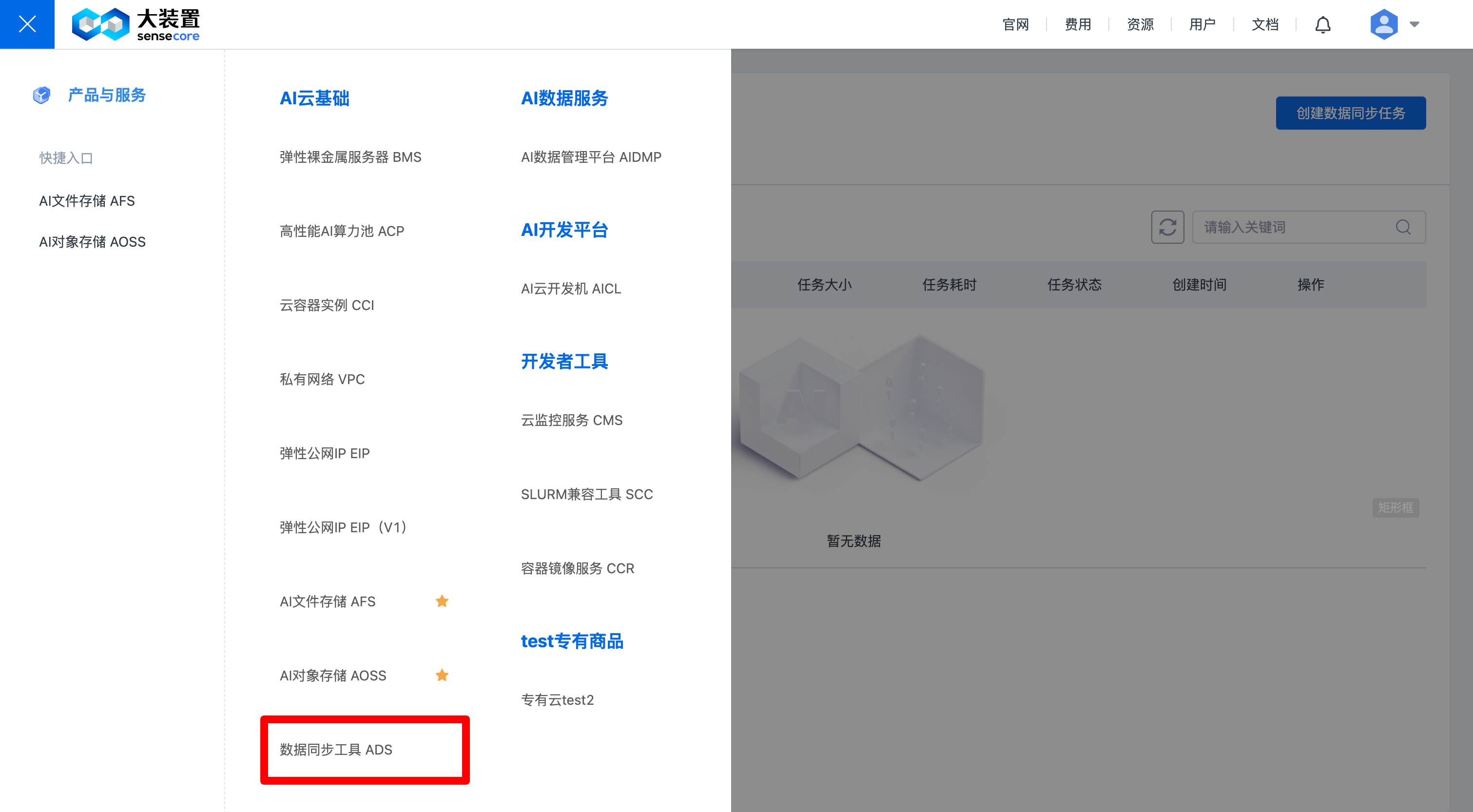Open AI数据管理平台 AIDMP
Viewport: 1473px width, 812px height.
click(591, 156)
